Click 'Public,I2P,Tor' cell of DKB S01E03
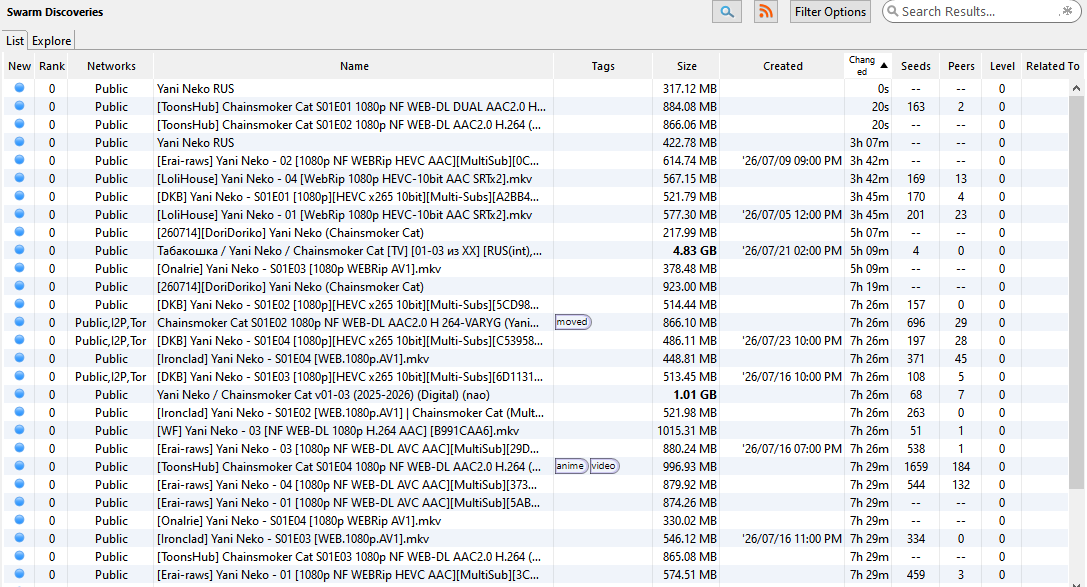This screenshot has height=587, width=1087. (111, 376)
